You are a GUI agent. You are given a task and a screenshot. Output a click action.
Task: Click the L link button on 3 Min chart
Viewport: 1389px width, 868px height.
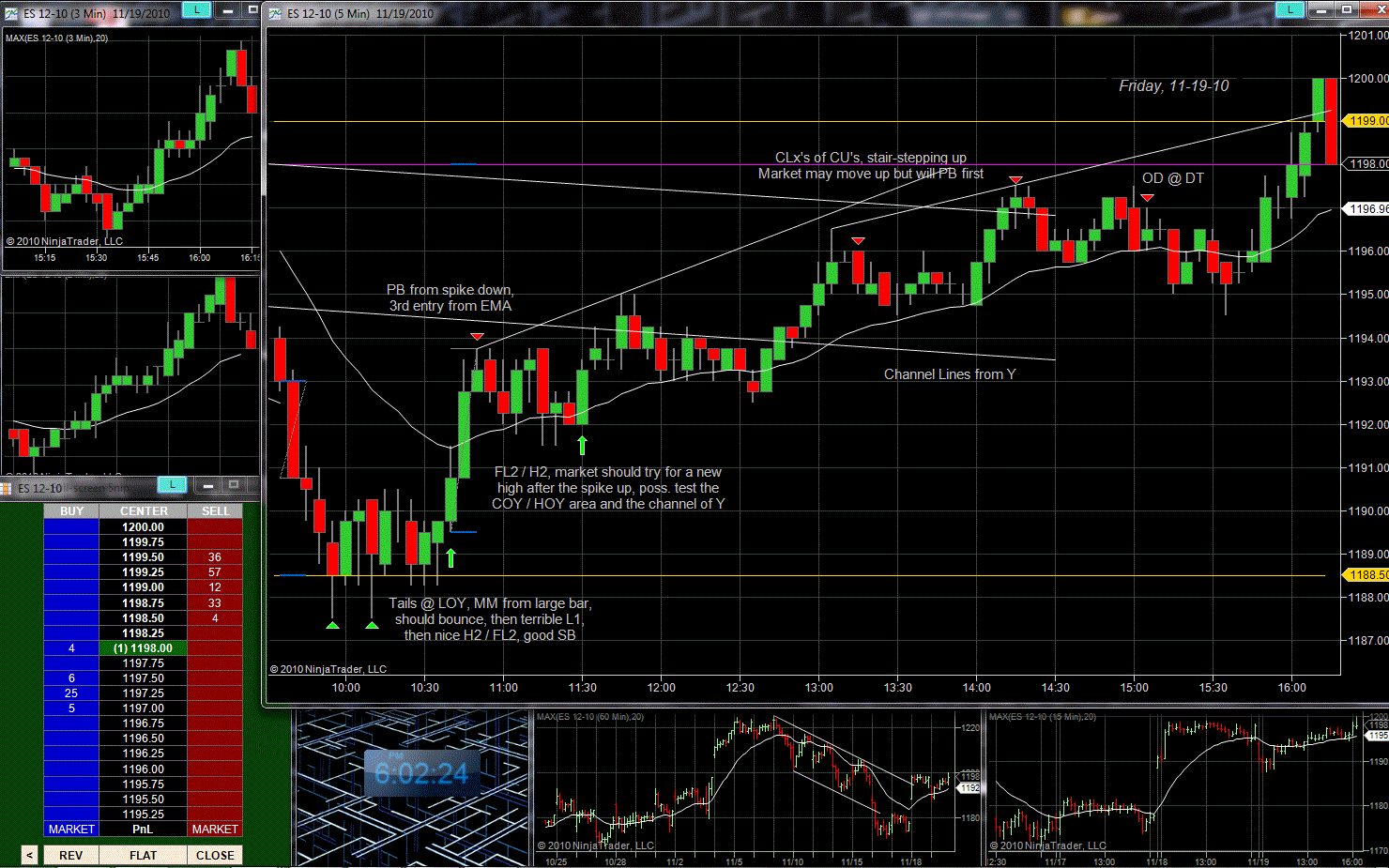point(195,9)
